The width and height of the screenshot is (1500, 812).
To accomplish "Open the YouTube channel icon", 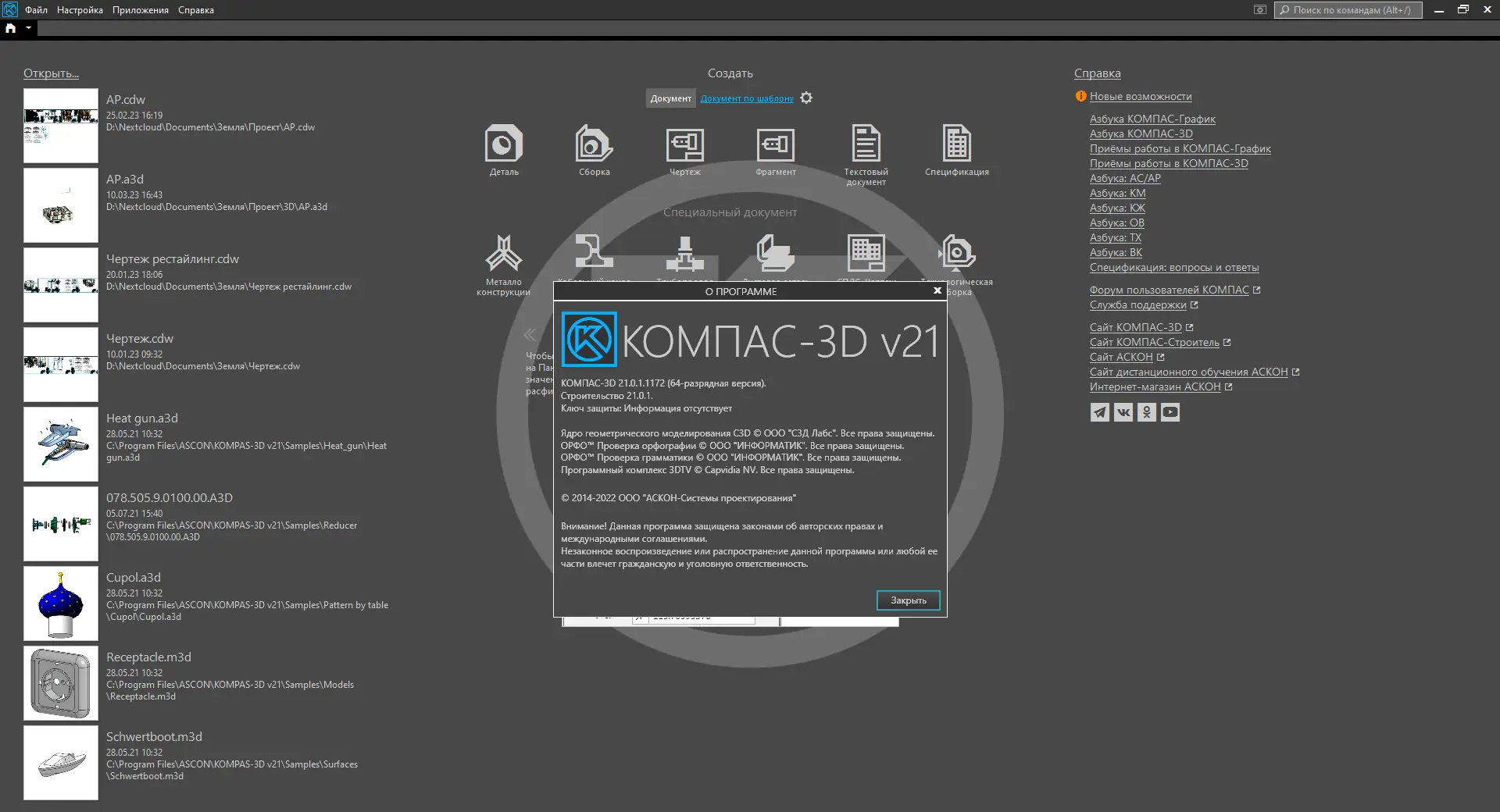I will coord(1170,412).
